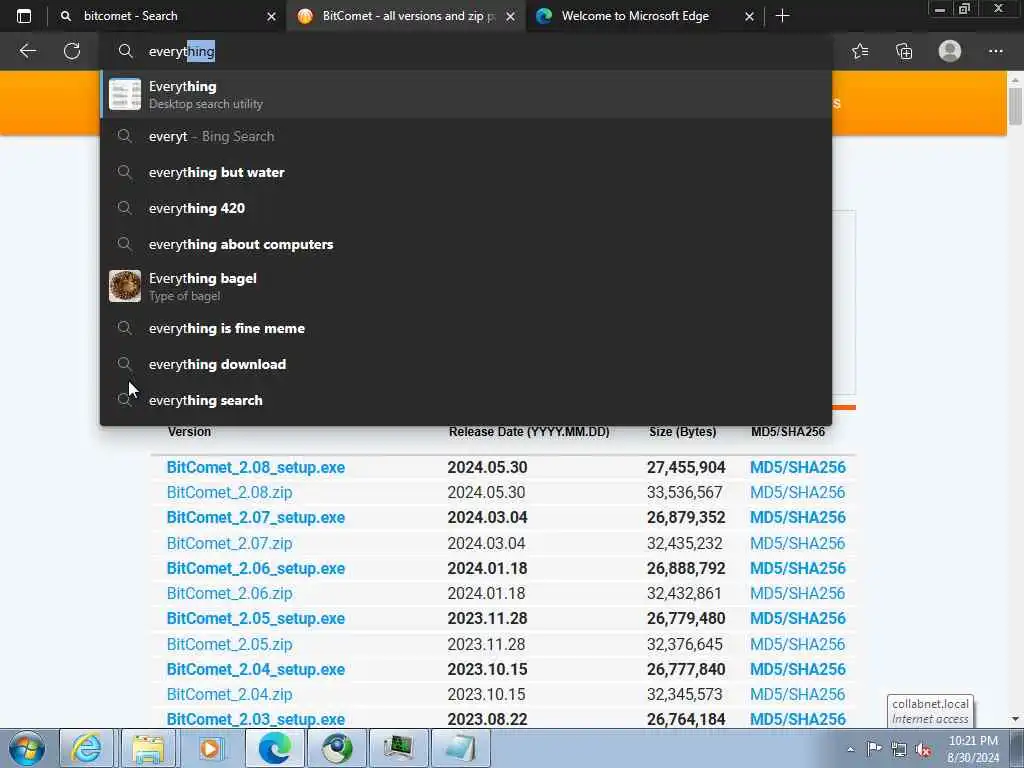Close the bitcomet - Search tab
1024x768 pixels.
tap(272, 16)
